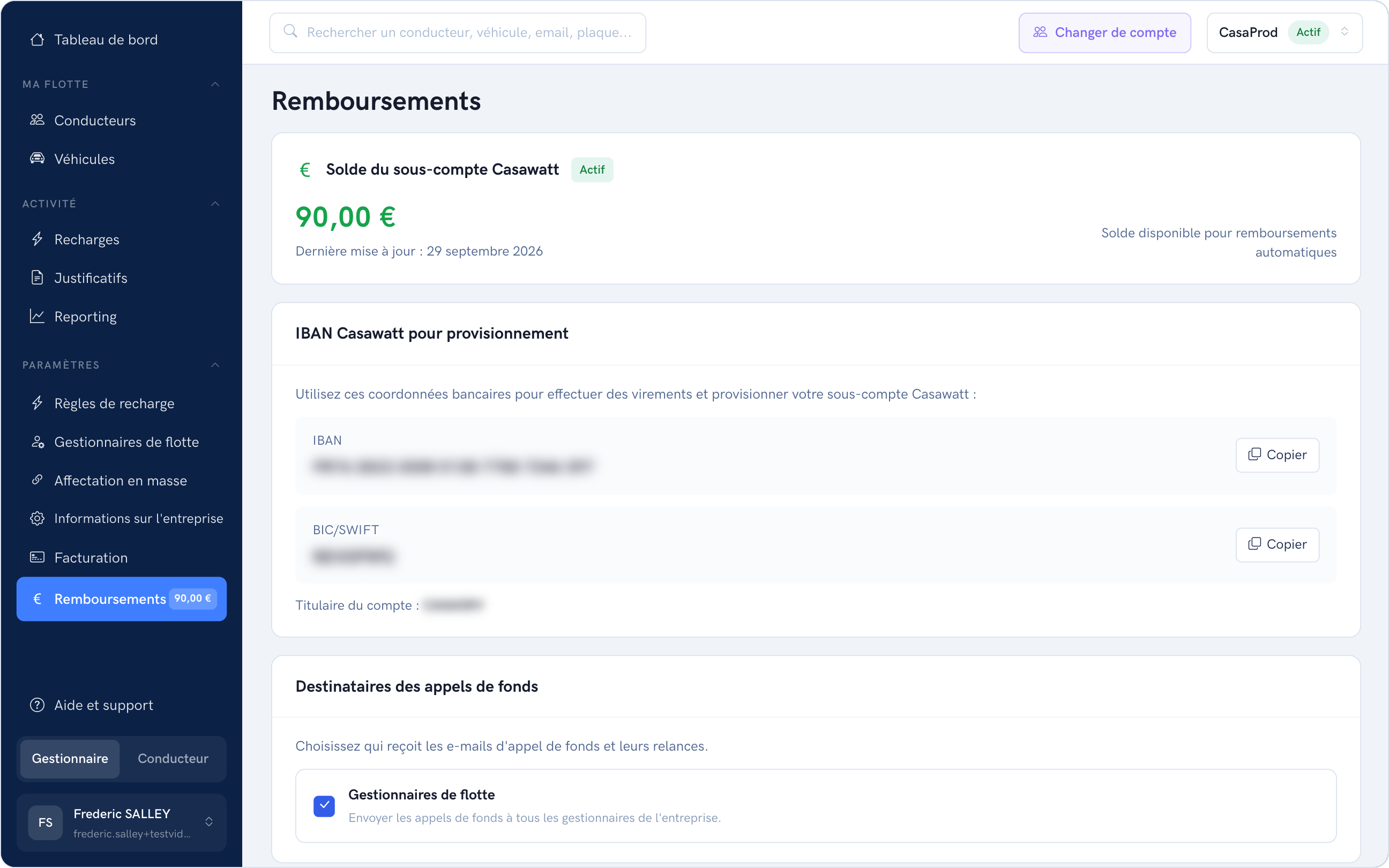The width and height of the screenshot is (1389, 868).
Task: Click the large 90,00 € balance amount
Action: pos(346,217)
